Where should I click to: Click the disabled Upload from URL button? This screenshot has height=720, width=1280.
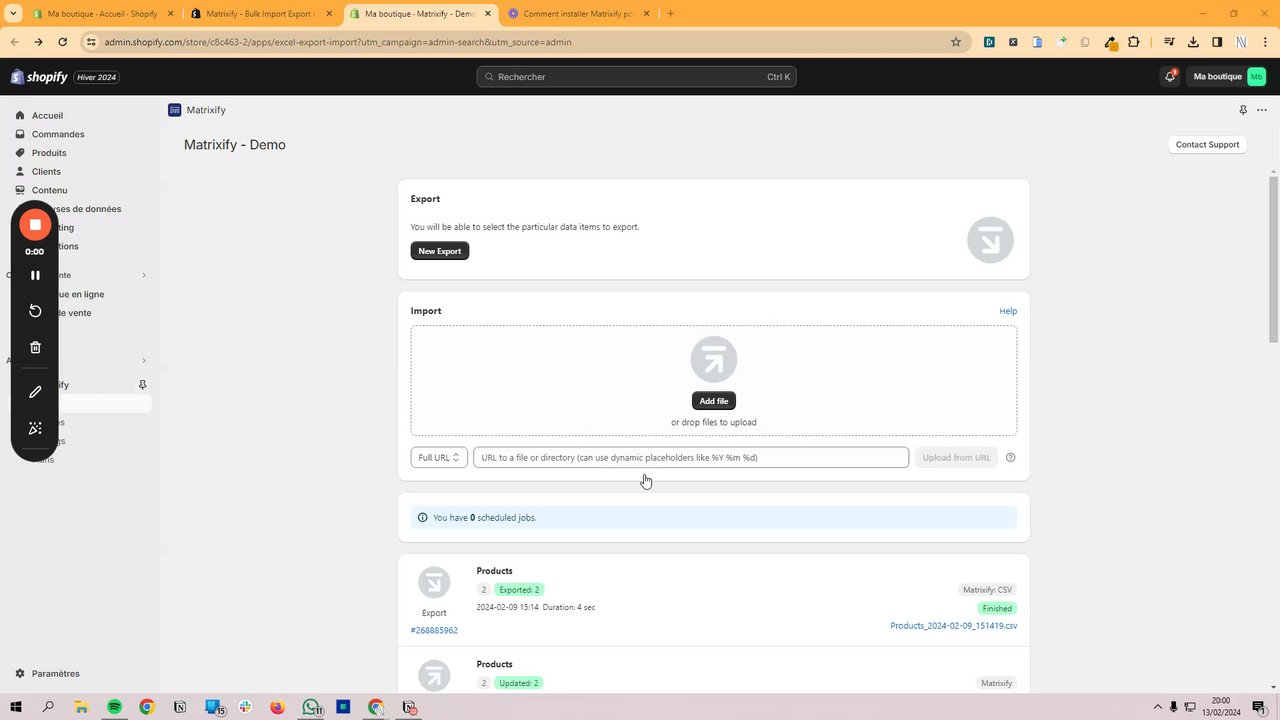[957, 458]
